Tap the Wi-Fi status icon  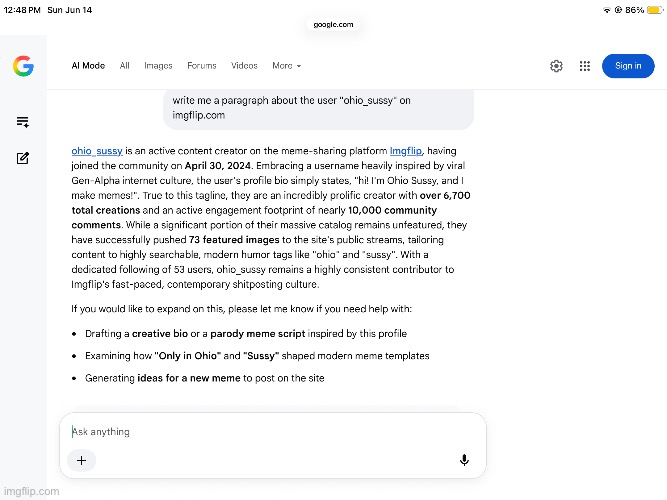pos(607,10)
